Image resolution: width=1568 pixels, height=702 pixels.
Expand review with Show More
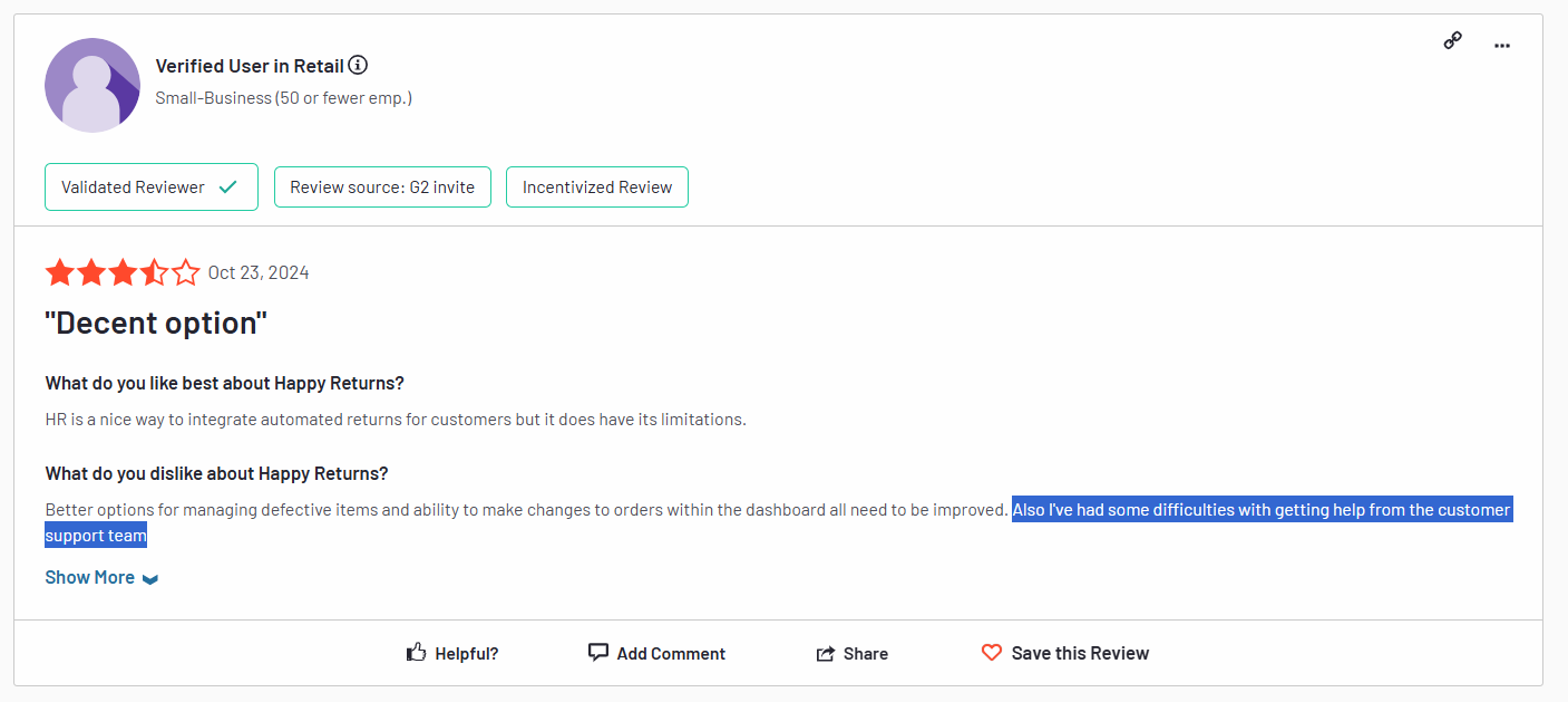(102, 577)
